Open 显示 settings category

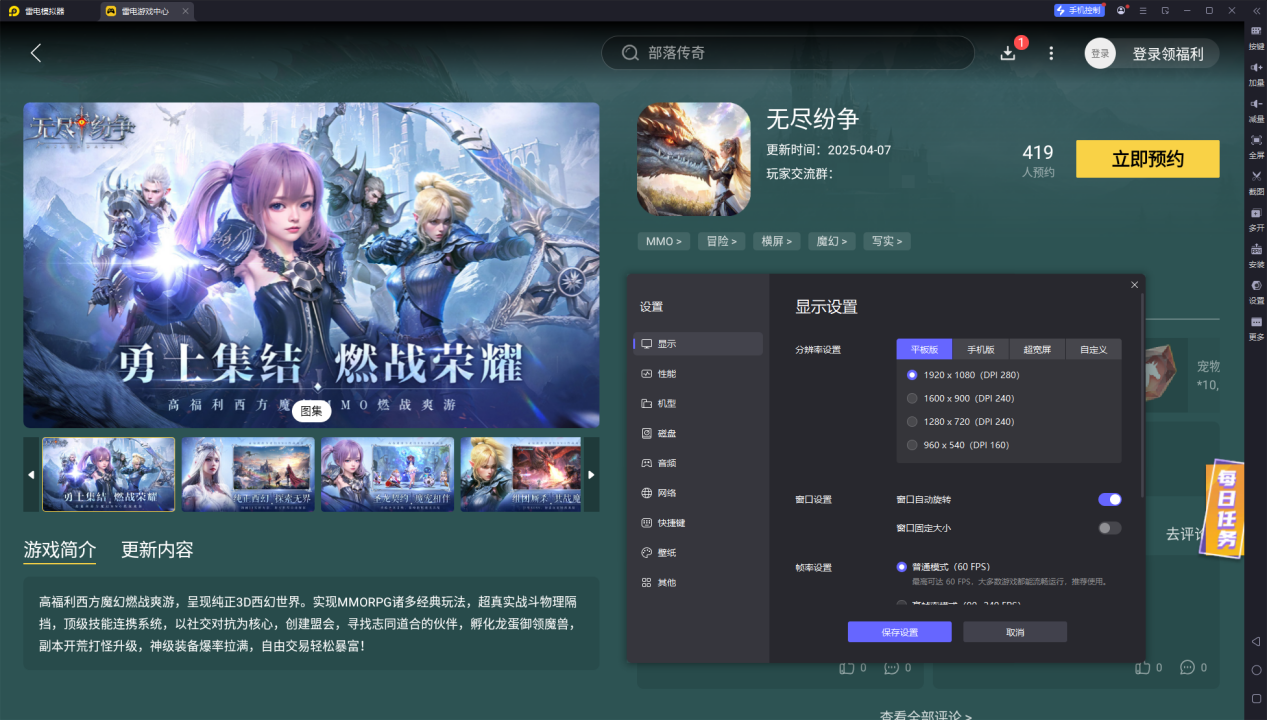click(699, 344)
